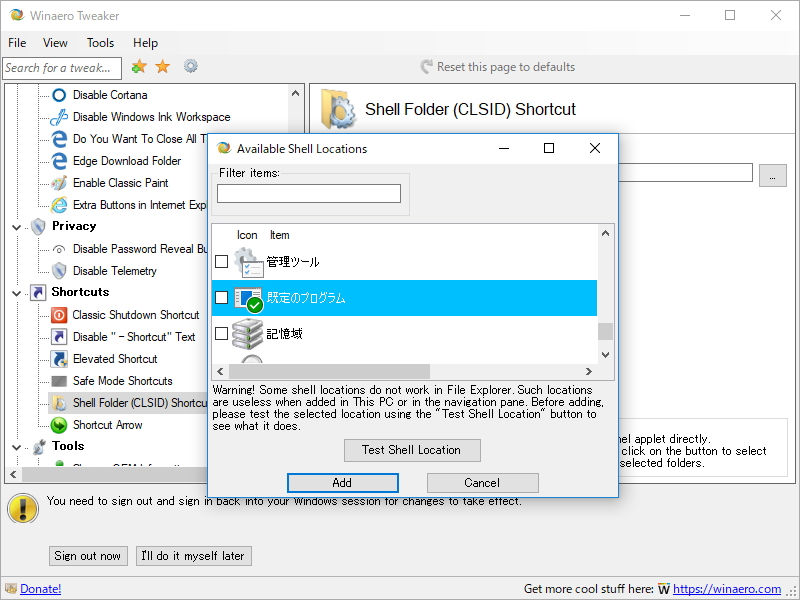Maximize the Available Shell Locations dialog
Image resolution: width=800 pixels, height=600 pixels.
(x=549, y=148)
